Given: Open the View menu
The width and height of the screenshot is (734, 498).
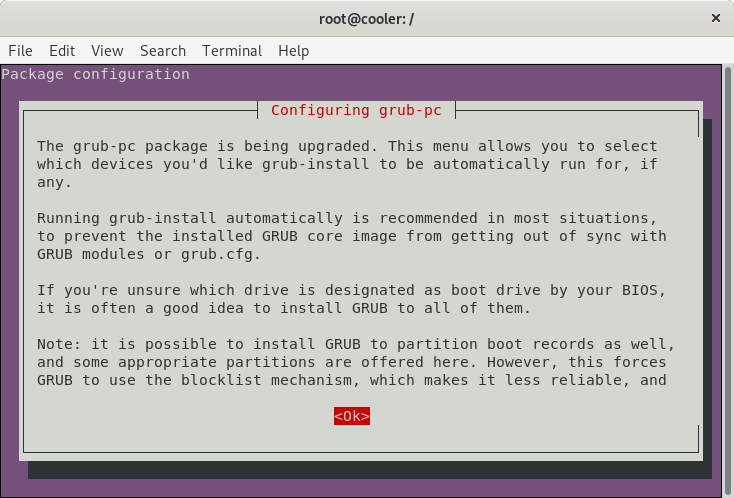Looking at the screenshot, I should tap(107, 51).
